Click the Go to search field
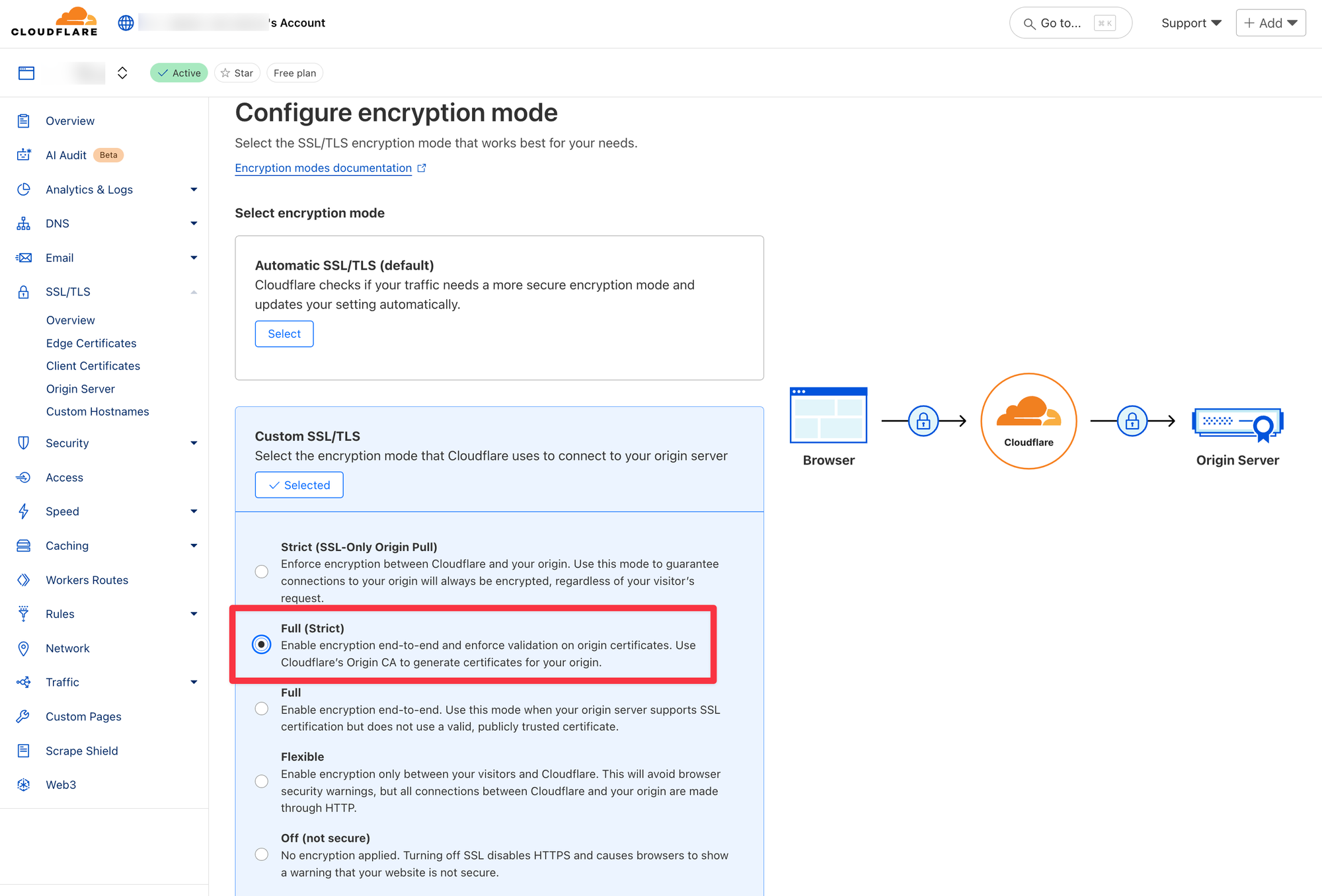The width and height of the screenshot is (1322, 896). (1070, 23)
